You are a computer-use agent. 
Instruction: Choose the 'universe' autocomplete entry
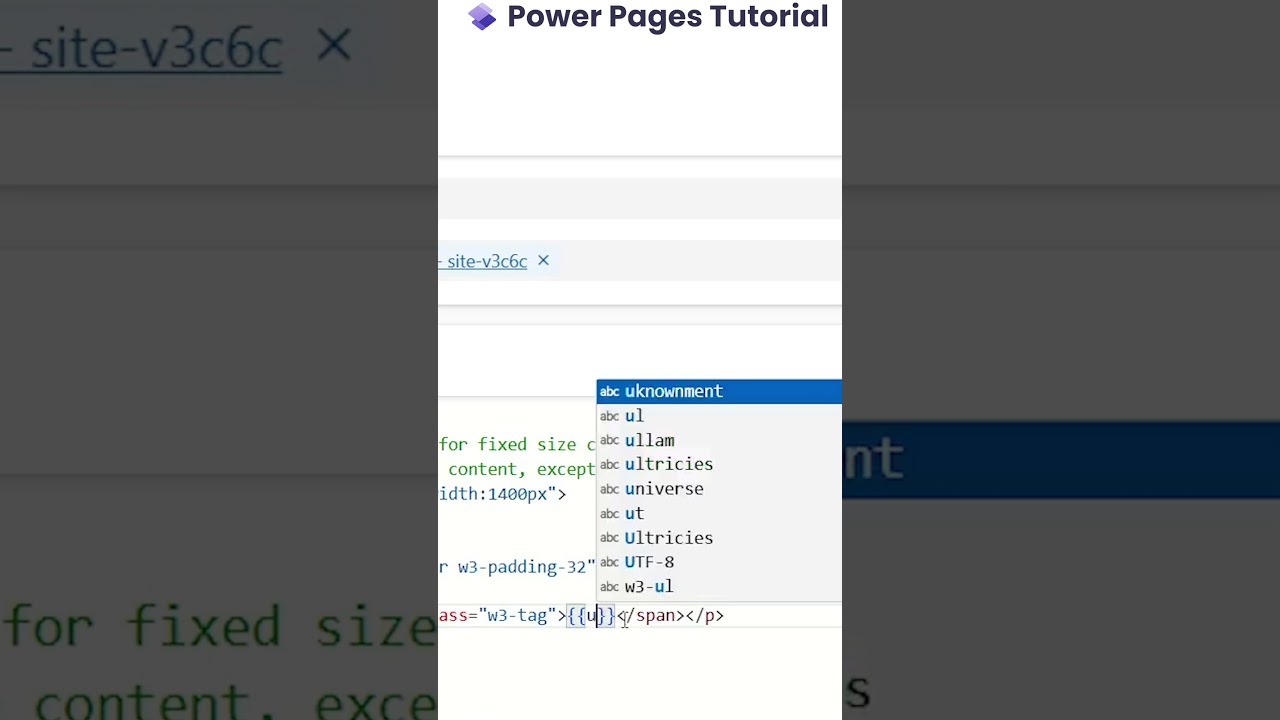click(x=719, y=489)
